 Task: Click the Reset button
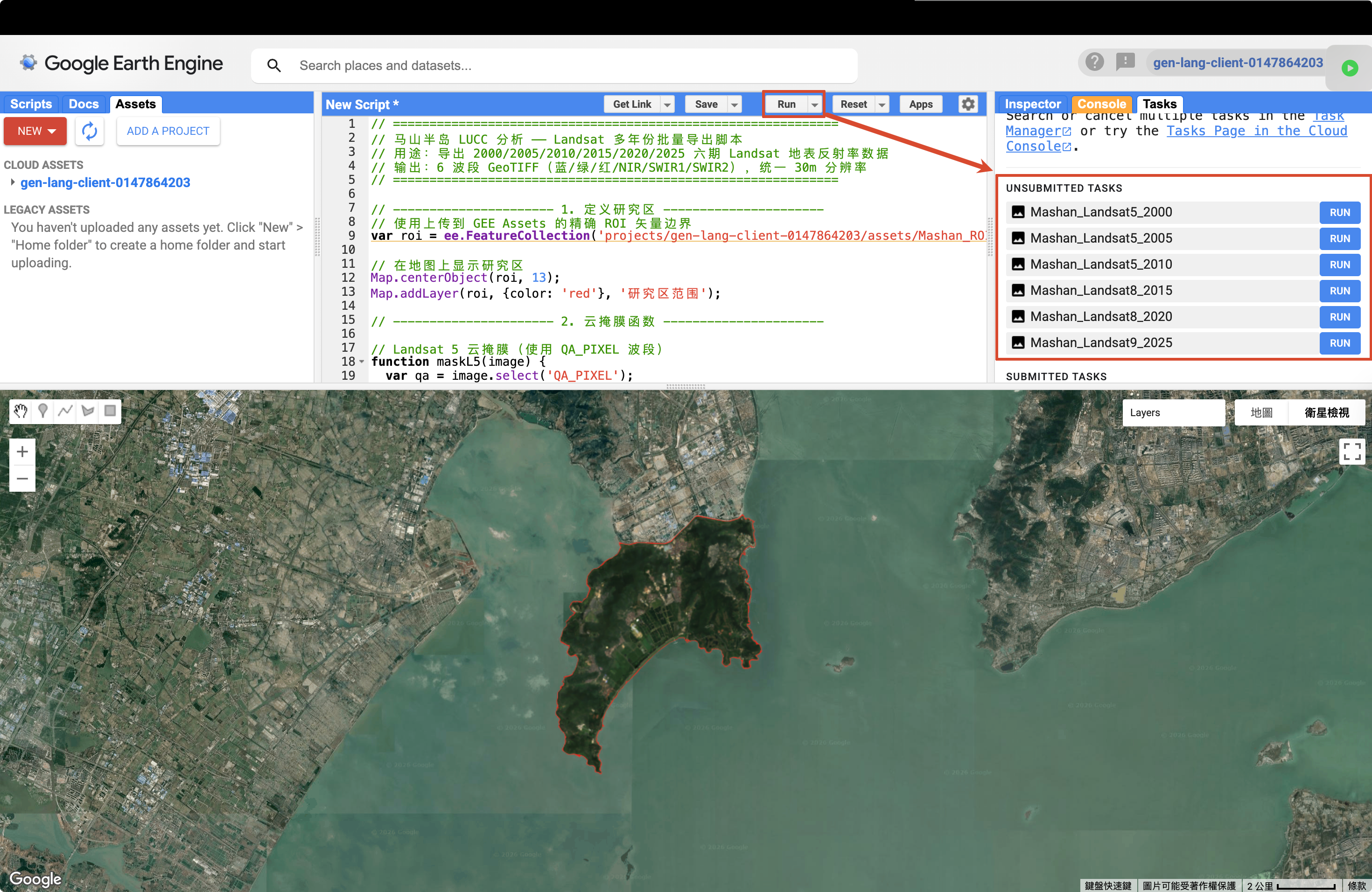853,105
